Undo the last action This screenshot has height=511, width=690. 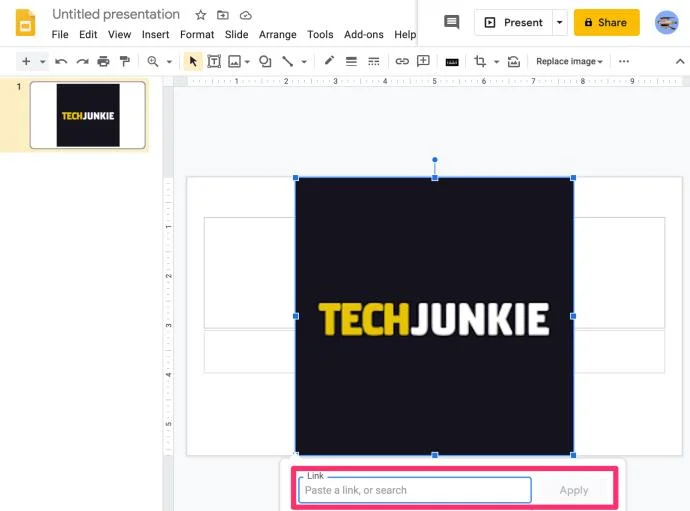click(61, 61)
